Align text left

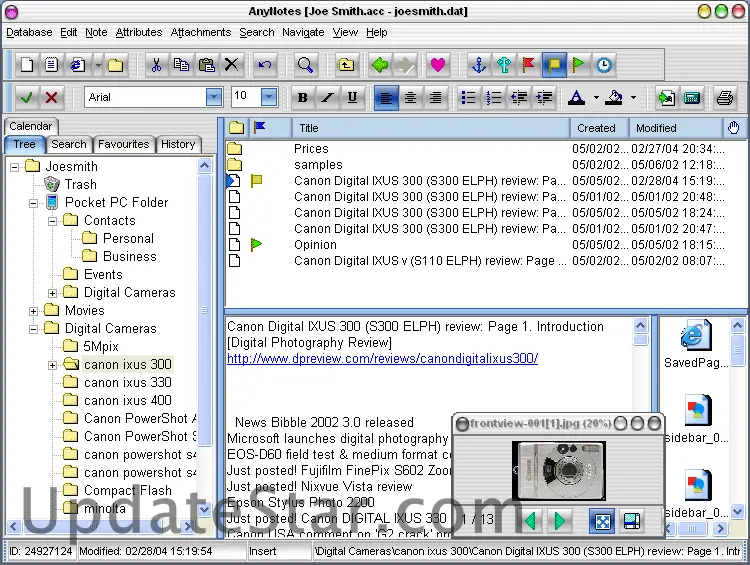(x=386, y=98)
